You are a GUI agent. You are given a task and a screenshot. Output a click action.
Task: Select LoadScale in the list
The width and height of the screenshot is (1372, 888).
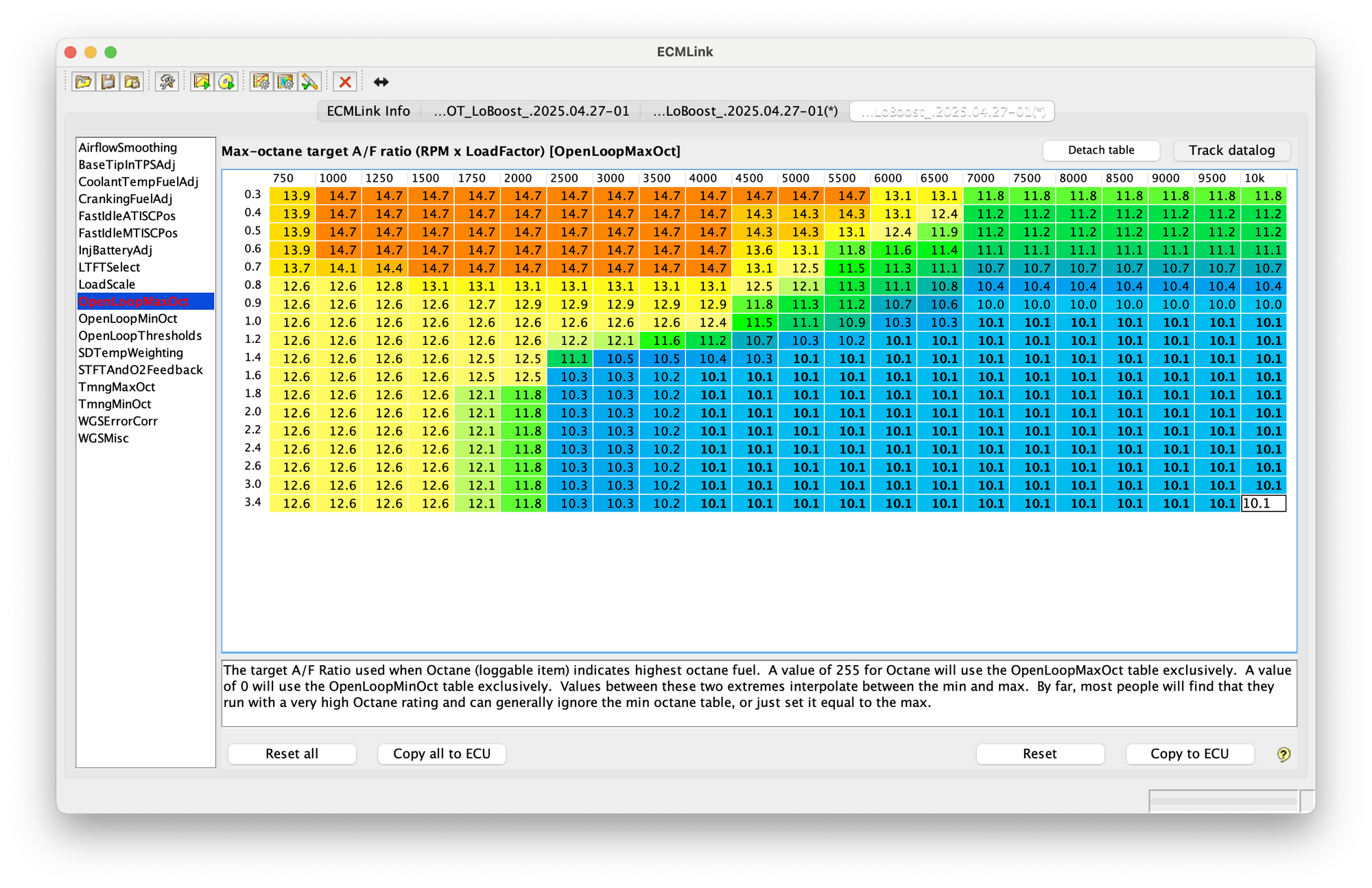[145, 285]
